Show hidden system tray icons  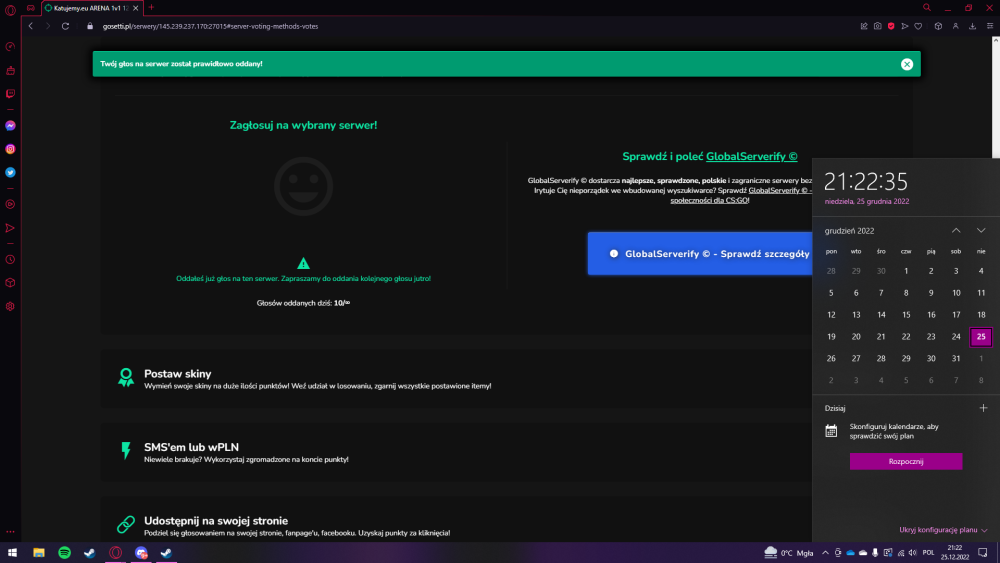click(x=825, y=553)
